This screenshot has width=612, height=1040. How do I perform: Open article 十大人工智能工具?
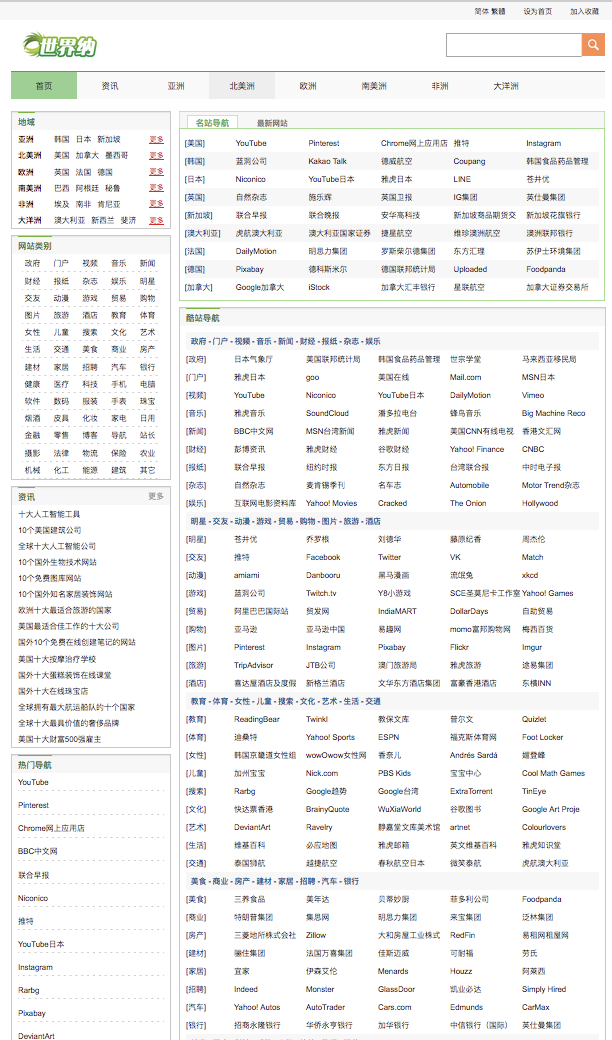49,514
